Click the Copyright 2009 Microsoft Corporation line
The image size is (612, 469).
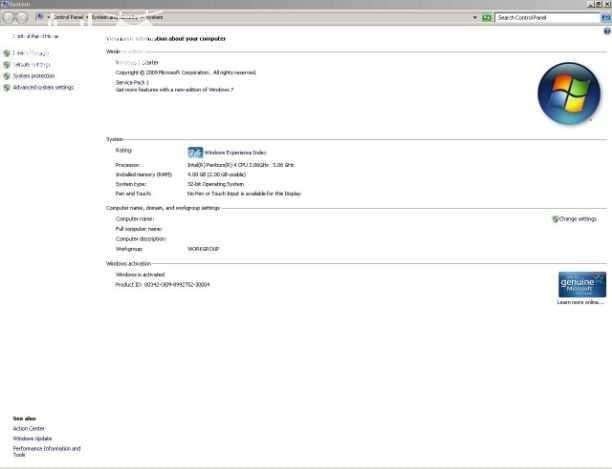tap(186, 73)
